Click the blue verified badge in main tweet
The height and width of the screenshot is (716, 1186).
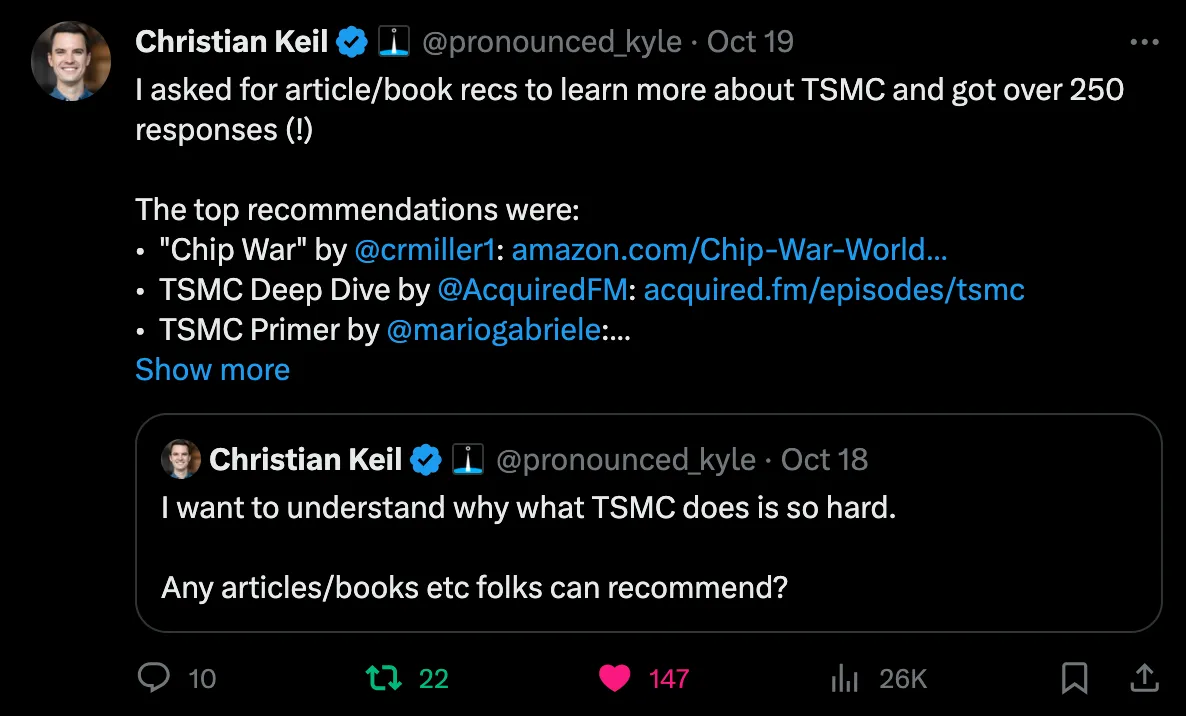coord(352,42)
